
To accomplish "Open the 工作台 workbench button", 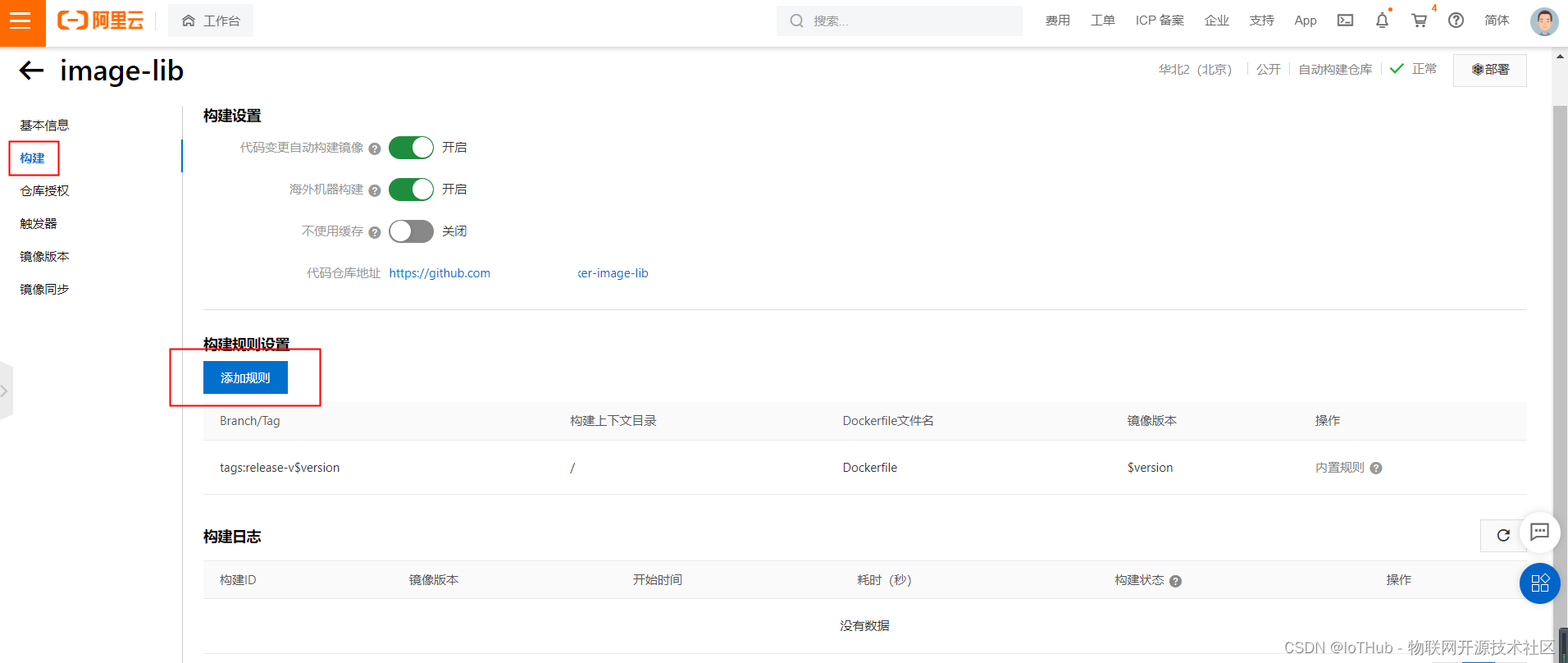I will click(211, 21).
